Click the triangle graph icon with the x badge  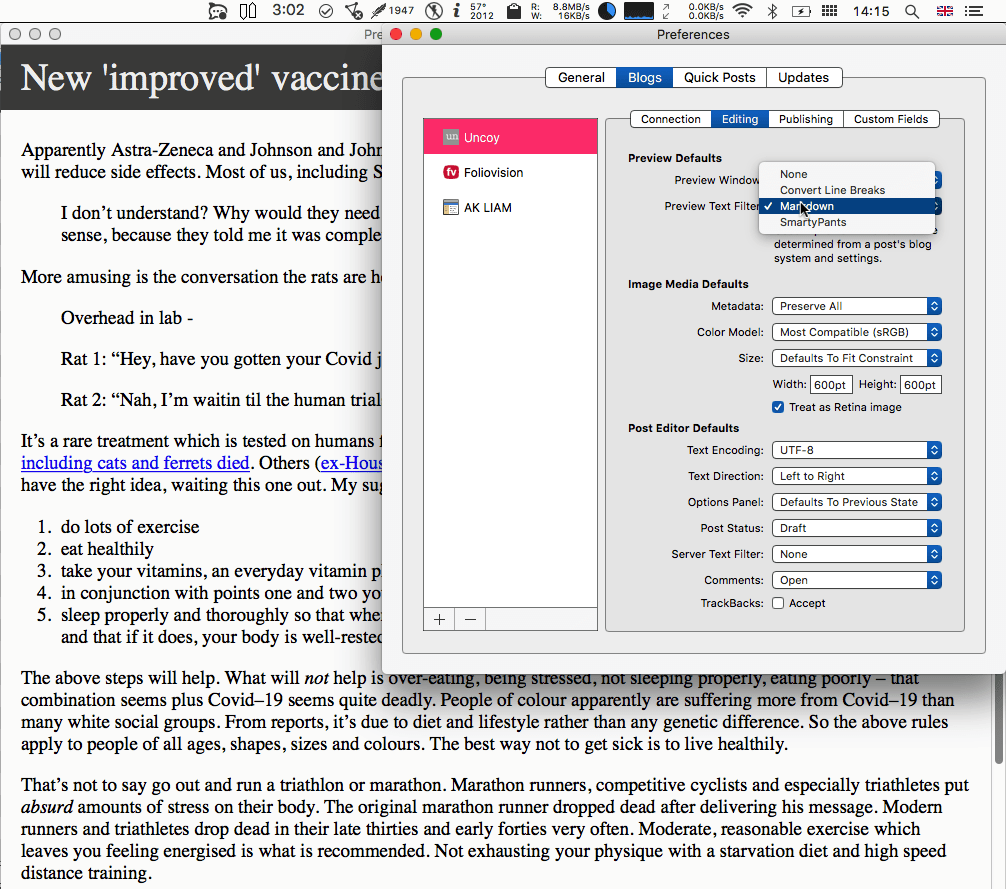coord(354,11)
